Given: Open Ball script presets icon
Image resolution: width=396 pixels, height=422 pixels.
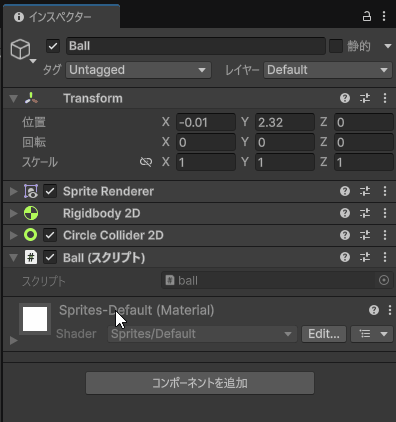Looking at the screenshot, I should click(x=365, y=257).
